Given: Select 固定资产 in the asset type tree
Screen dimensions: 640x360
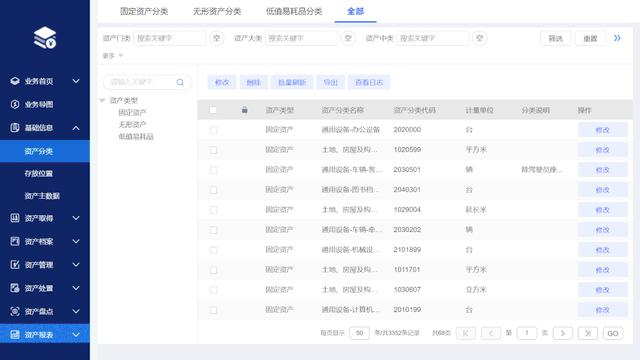Looking at the screenshot, I should [132, 112].
